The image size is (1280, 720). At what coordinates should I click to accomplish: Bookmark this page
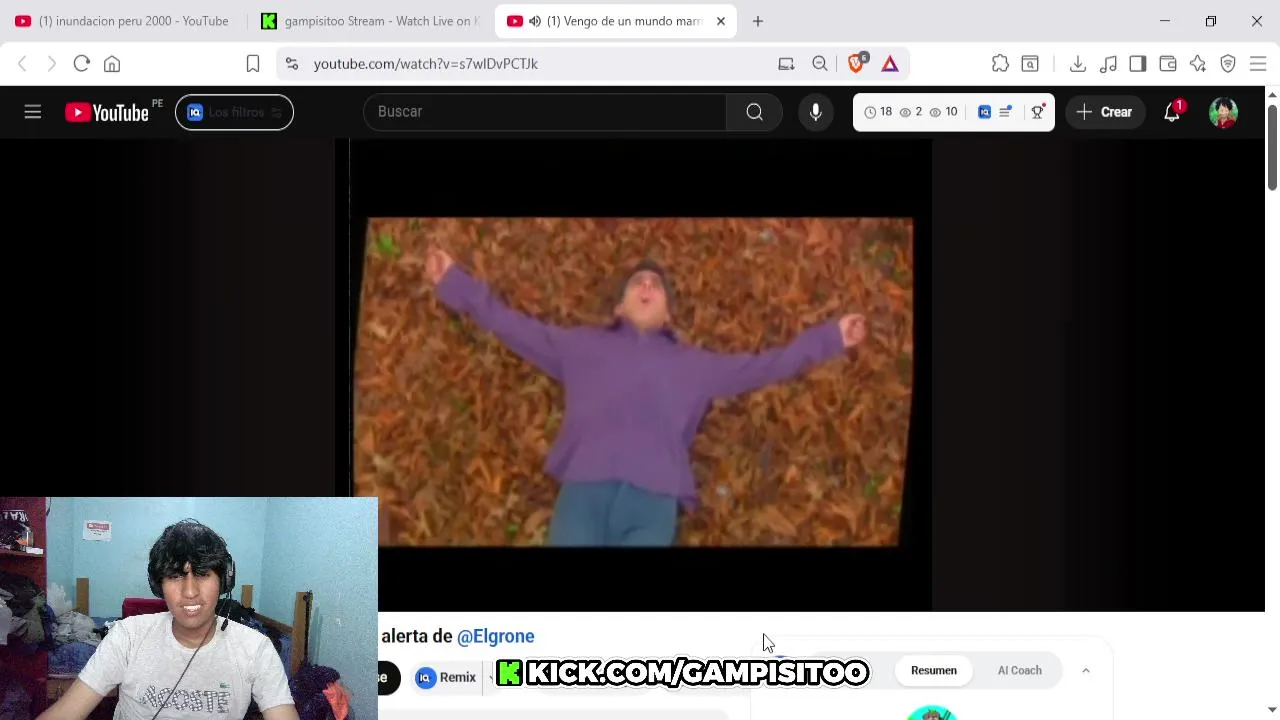coord(253,64)
